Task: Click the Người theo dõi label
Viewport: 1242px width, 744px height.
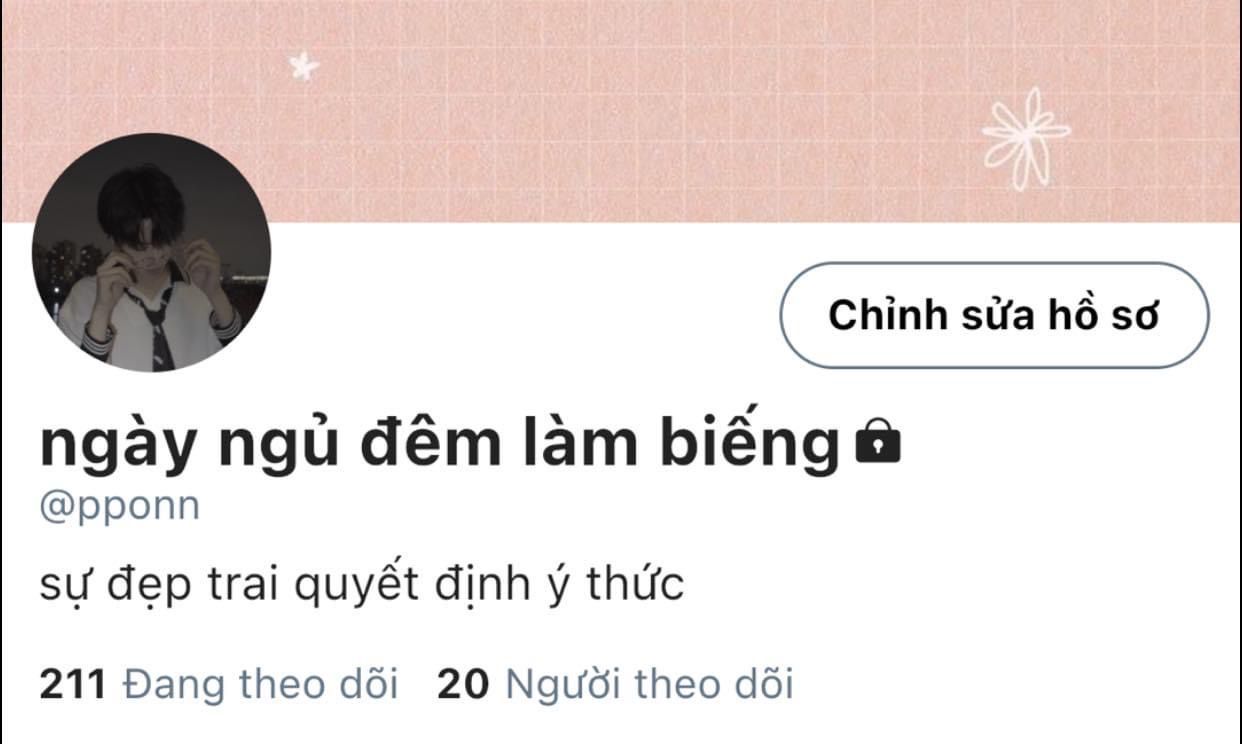Action: (650, 685)
